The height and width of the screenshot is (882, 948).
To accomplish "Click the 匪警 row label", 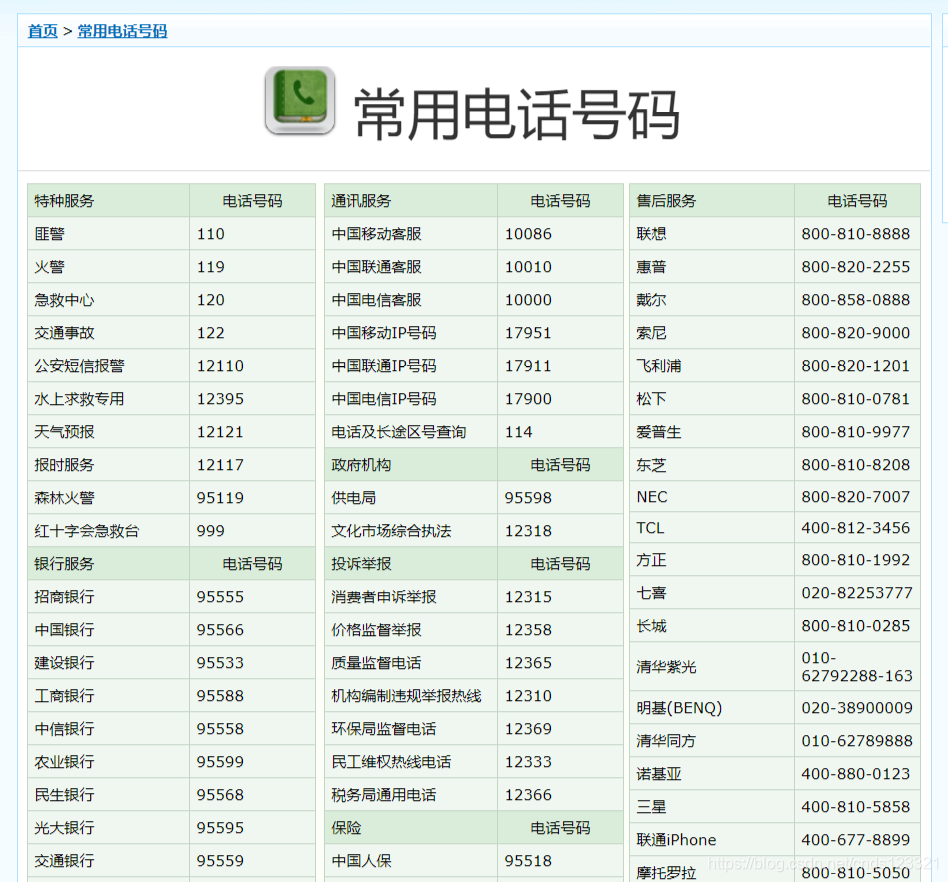I will pos(50,234).
